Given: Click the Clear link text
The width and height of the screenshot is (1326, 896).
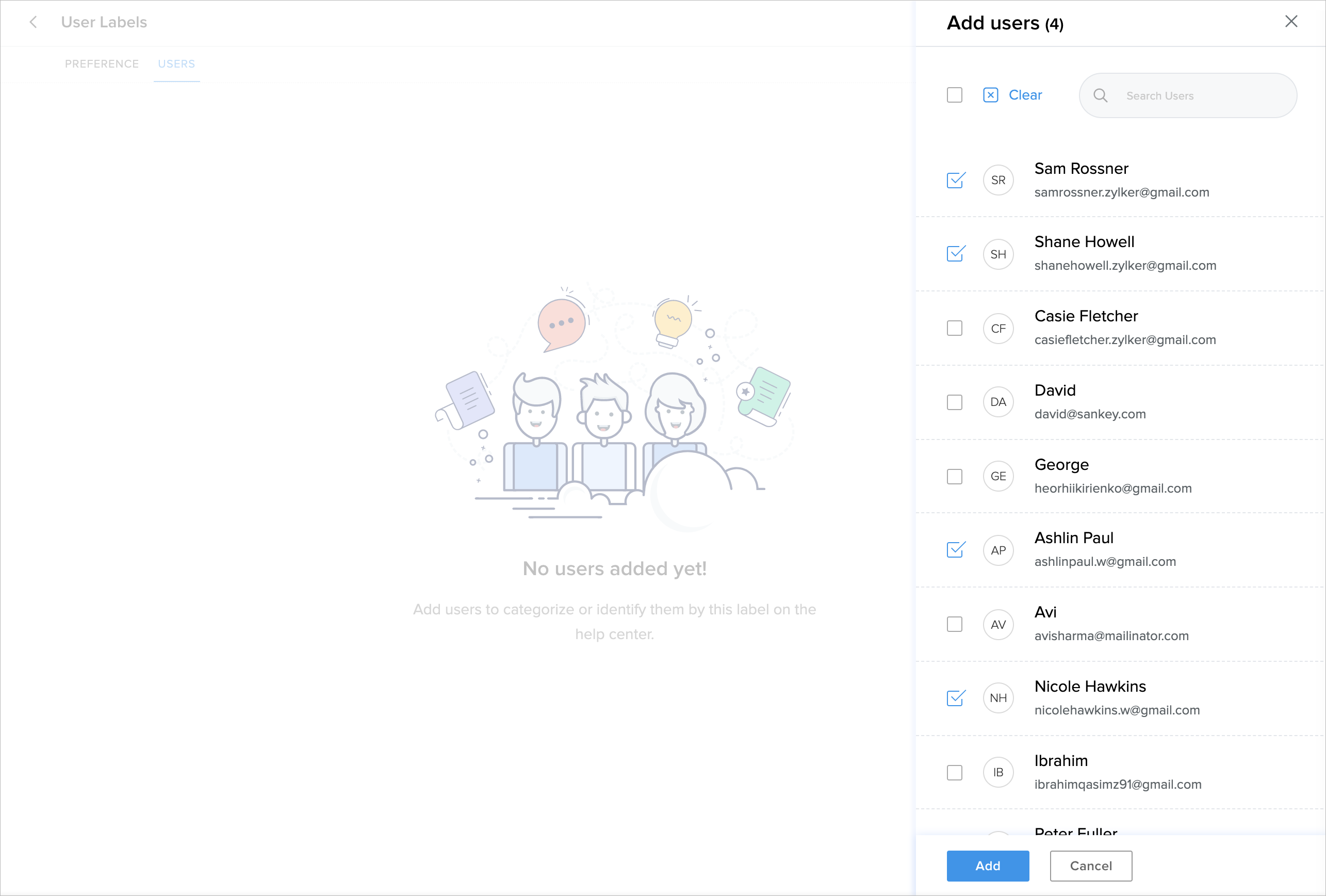Looking at the screenshot, I should click(1025, 95).
